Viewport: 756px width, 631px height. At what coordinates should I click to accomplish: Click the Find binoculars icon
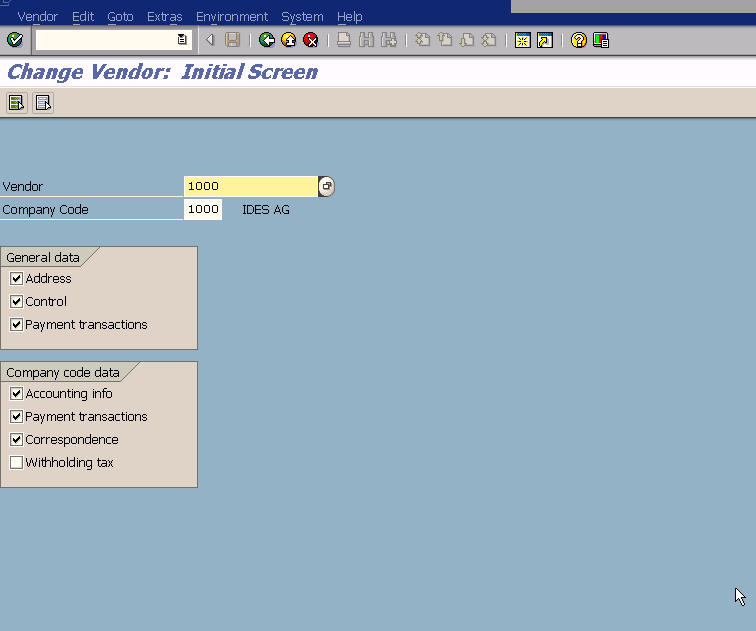(x=366, y=40)
